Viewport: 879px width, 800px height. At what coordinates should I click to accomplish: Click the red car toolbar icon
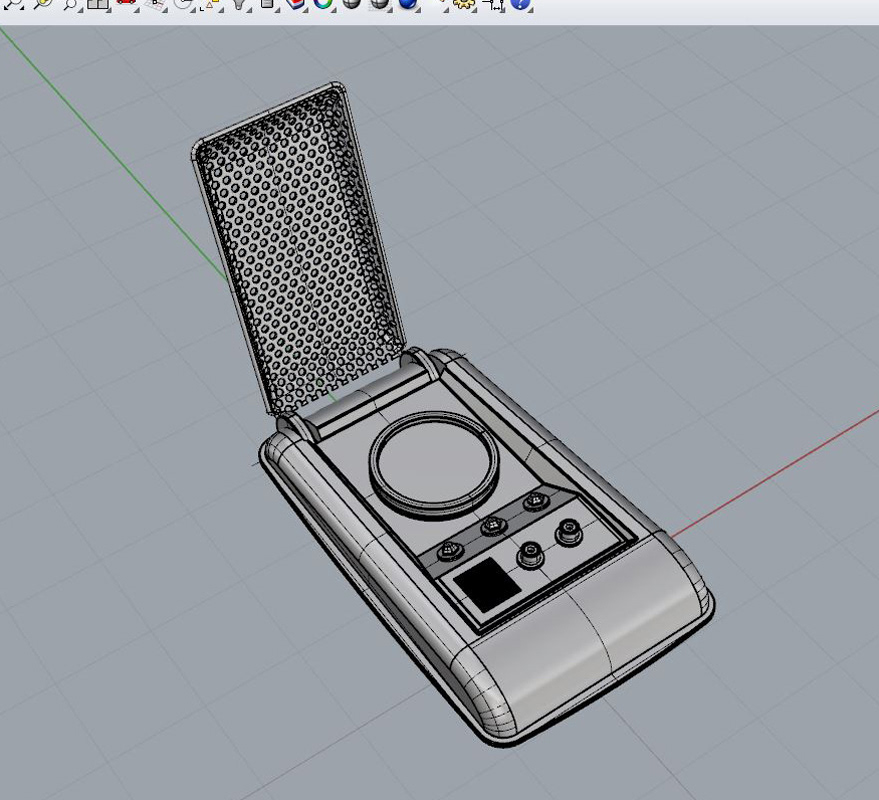(x=126, y=3)
